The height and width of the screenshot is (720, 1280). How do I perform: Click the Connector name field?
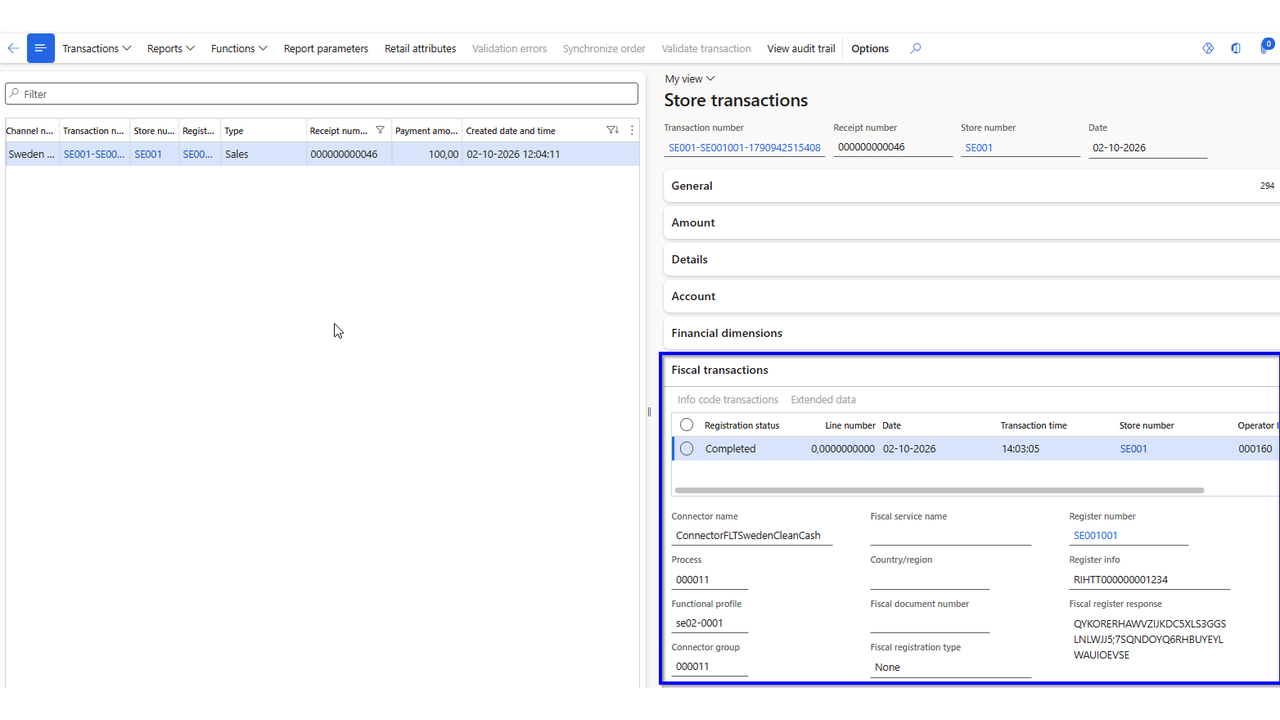click(x=752, y=535)
